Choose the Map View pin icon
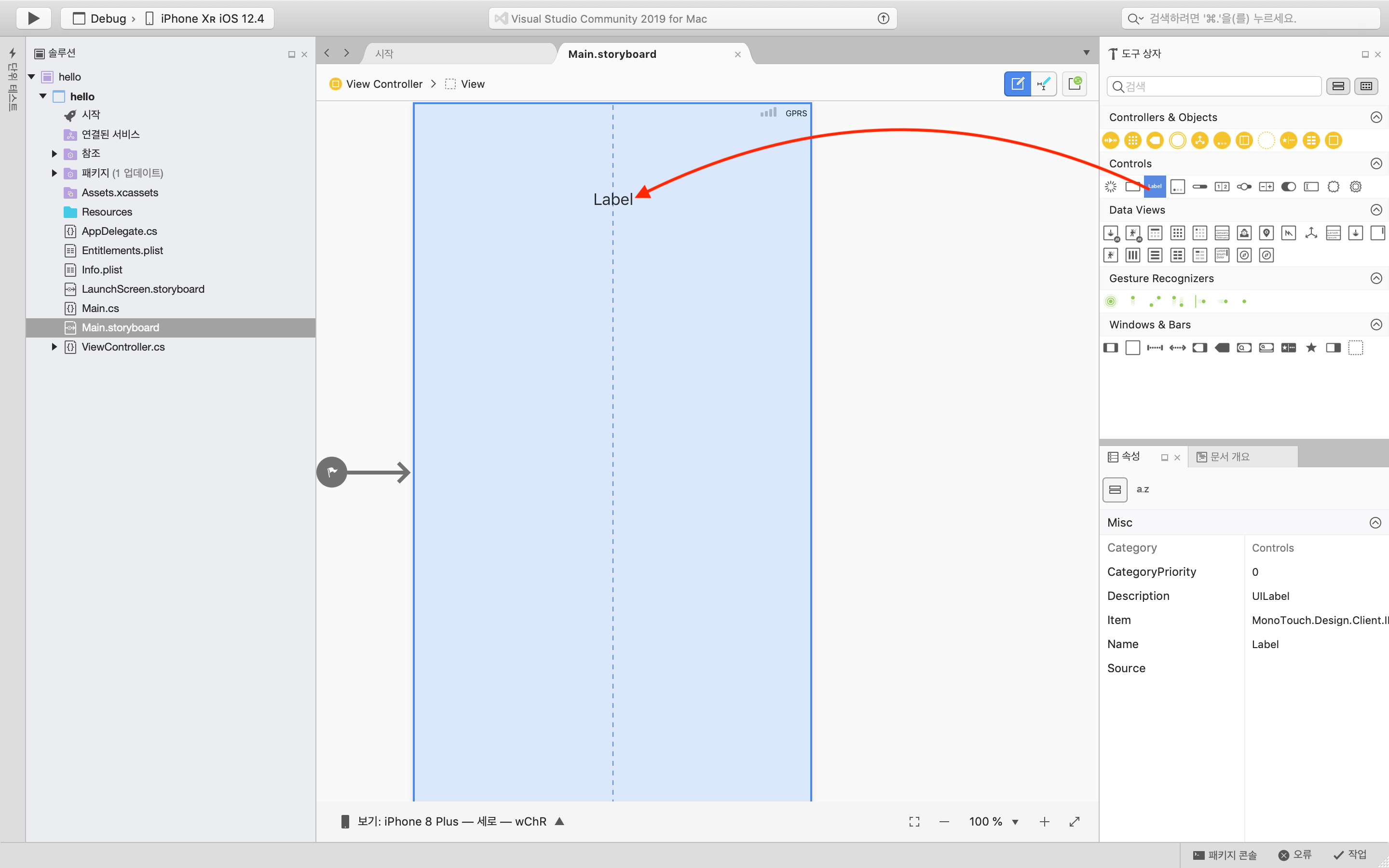The image size is (1389, 868). (1266, 232)
